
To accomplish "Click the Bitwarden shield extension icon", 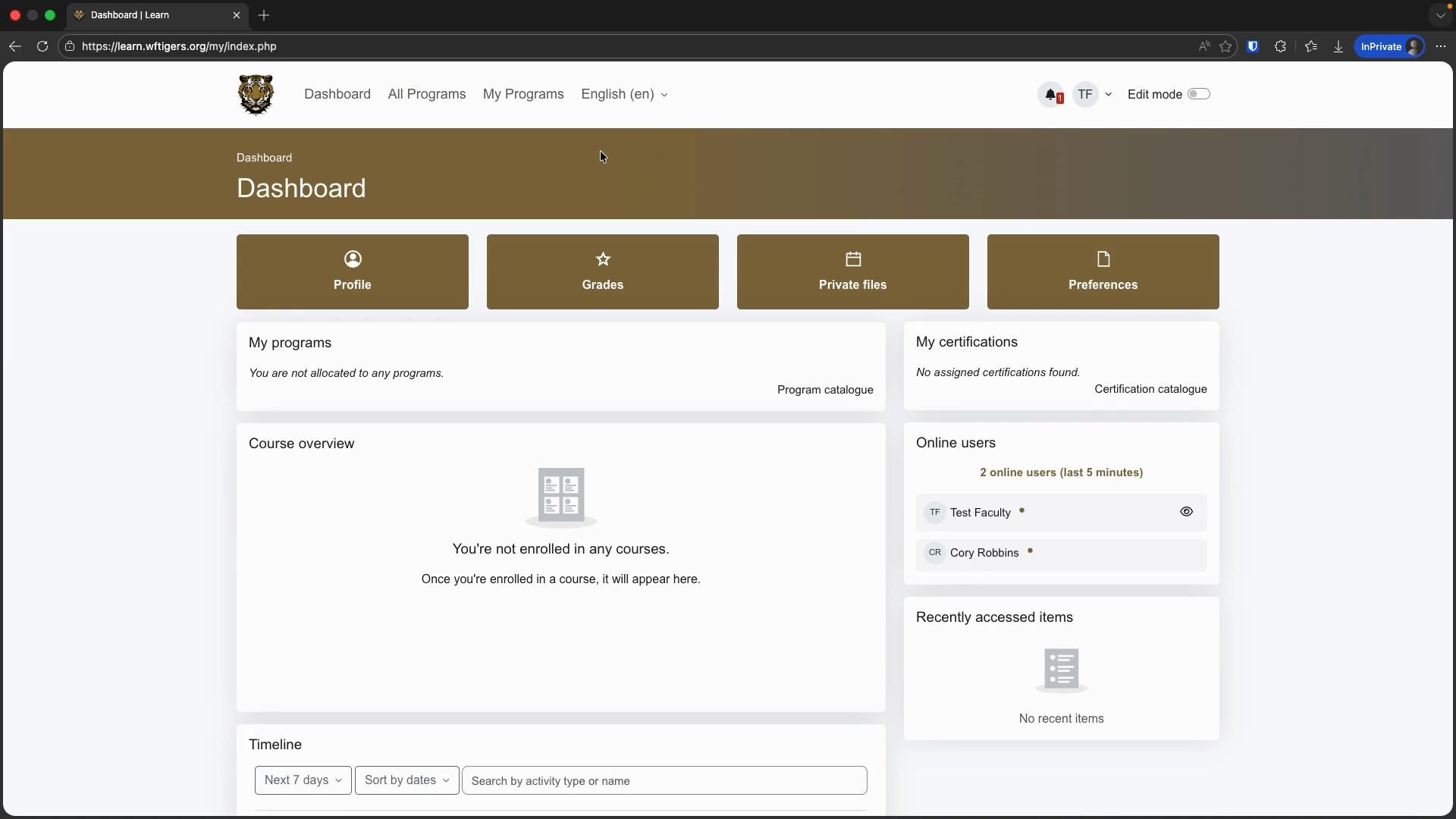I will pyautogui.click(x=1253, y=46).
